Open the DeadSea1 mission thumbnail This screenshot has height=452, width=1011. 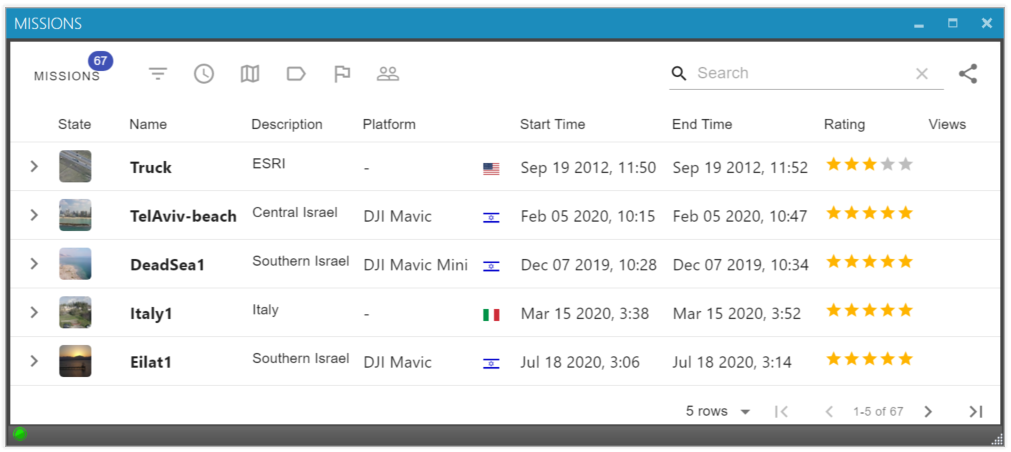[75, 264]
